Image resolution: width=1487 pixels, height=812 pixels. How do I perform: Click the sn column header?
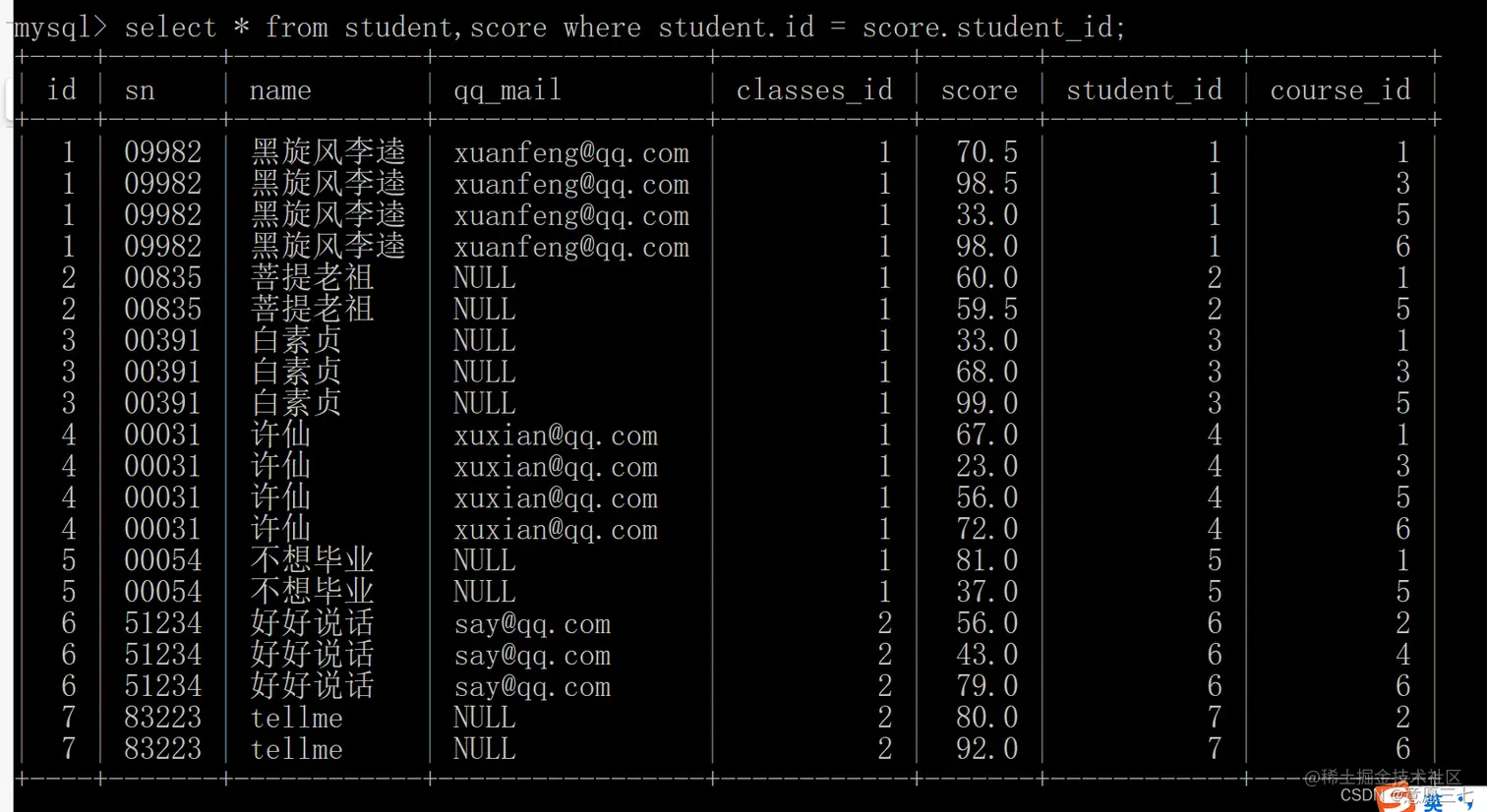140,91
